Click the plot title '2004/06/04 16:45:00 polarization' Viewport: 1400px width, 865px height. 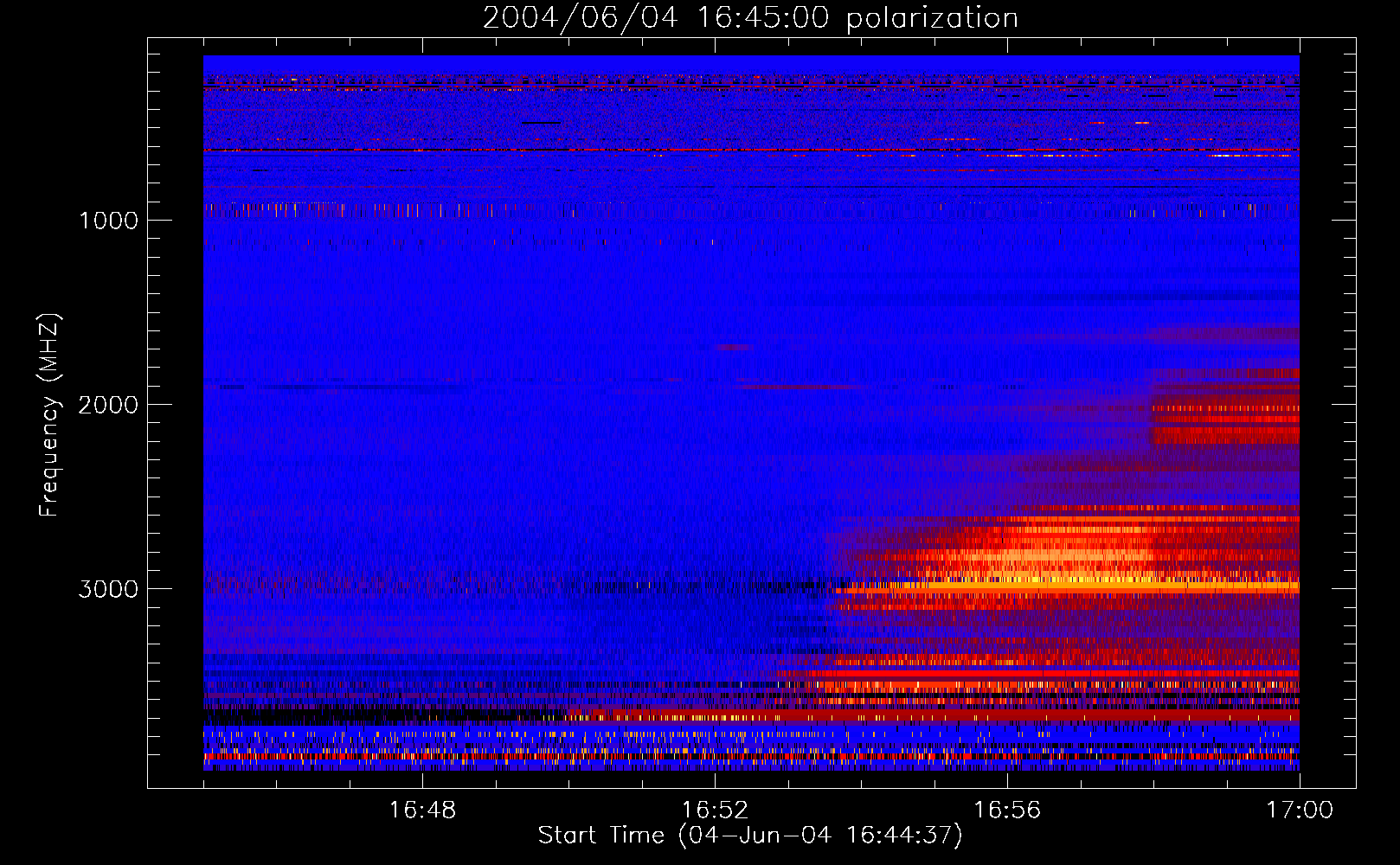pyautogui.click(x=750, y=17)
